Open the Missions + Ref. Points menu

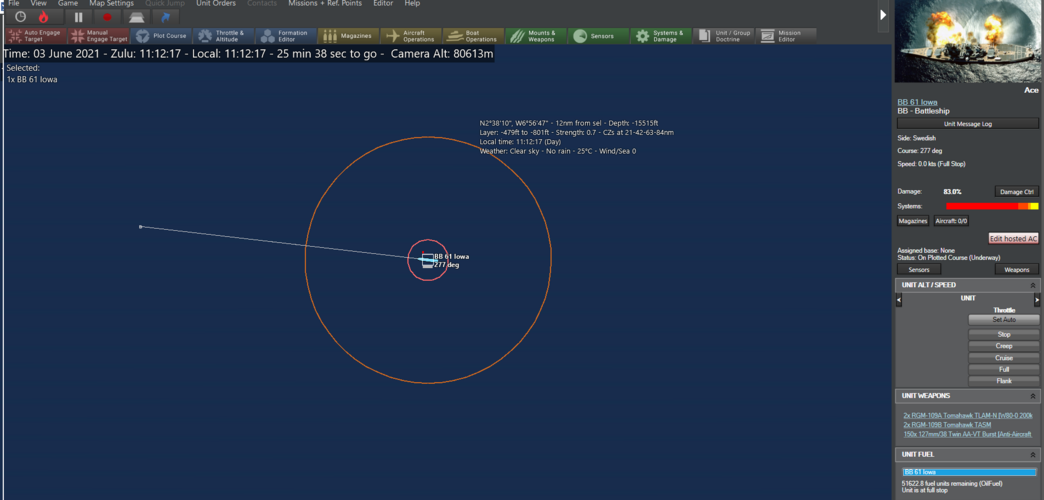(x=325, y=3)
